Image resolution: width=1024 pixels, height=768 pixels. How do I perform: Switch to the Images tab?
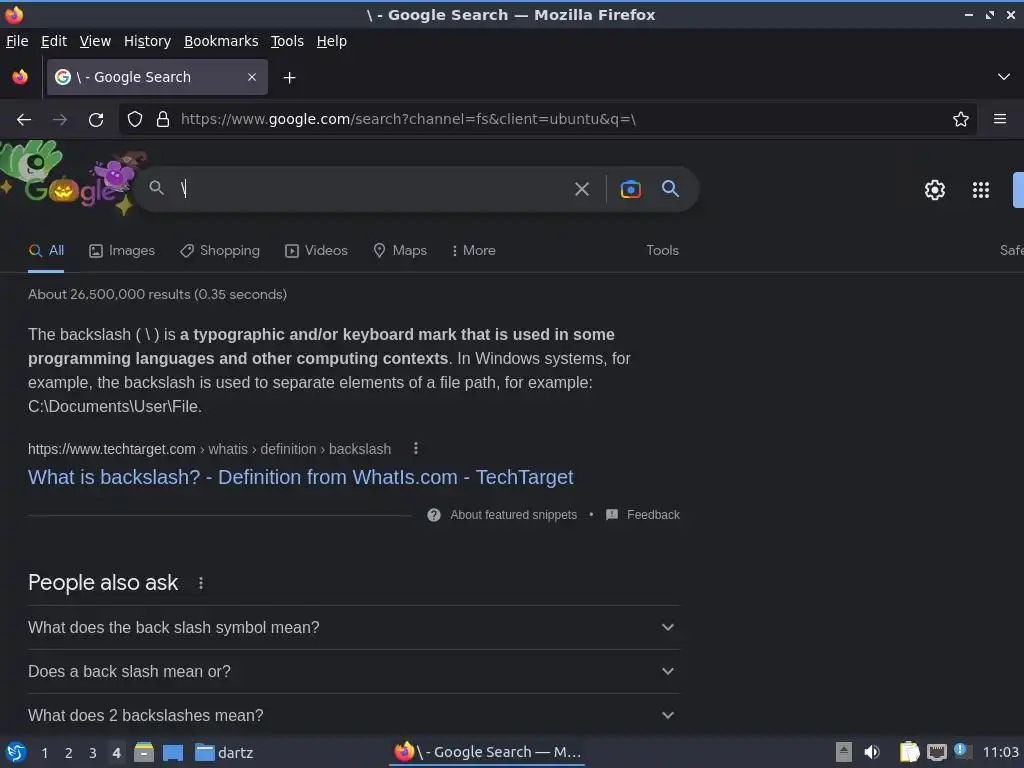pos(122,251)
